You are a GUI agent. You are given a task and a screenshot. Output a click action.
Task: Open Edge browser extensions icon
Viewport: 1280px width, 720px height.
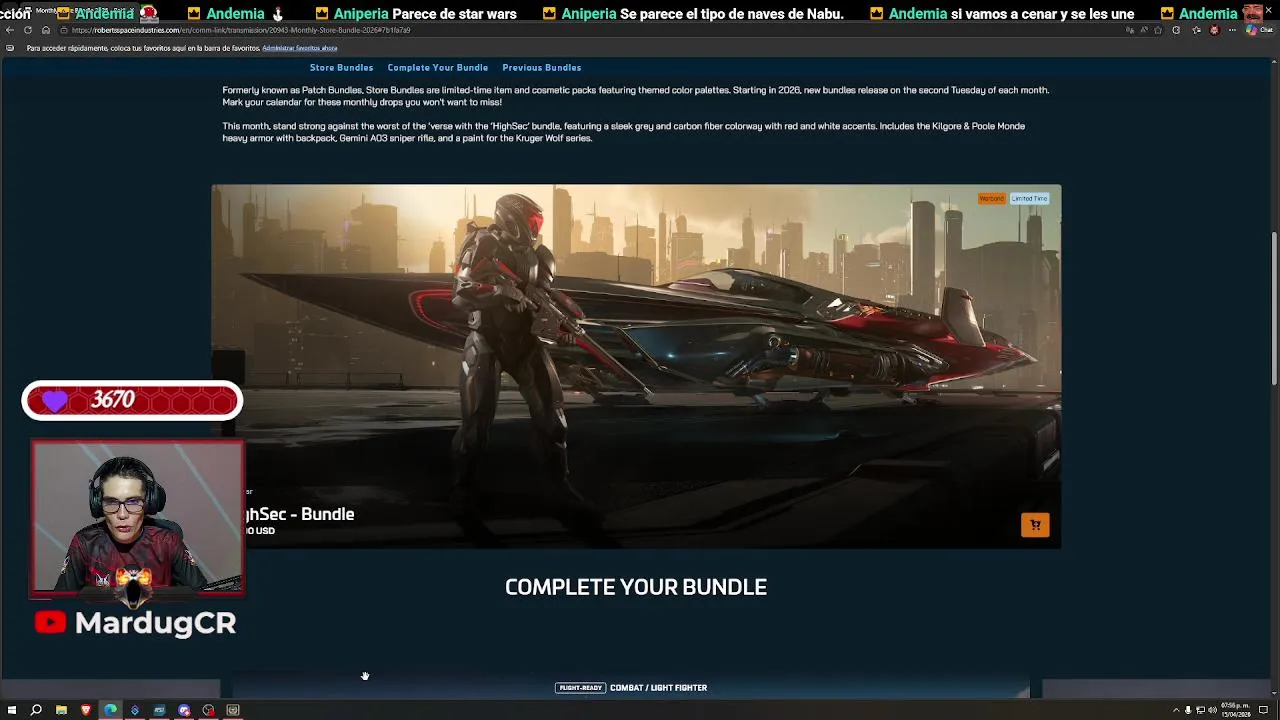1176,30
